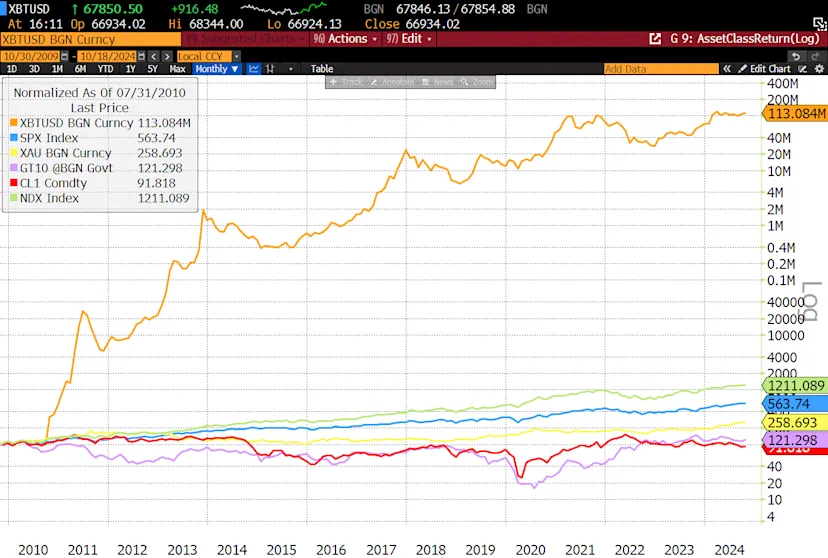Click Normalized As Of 07/31/2010 heading
Image resolution: width=828 pixels, height=558 pixels.
99,92
